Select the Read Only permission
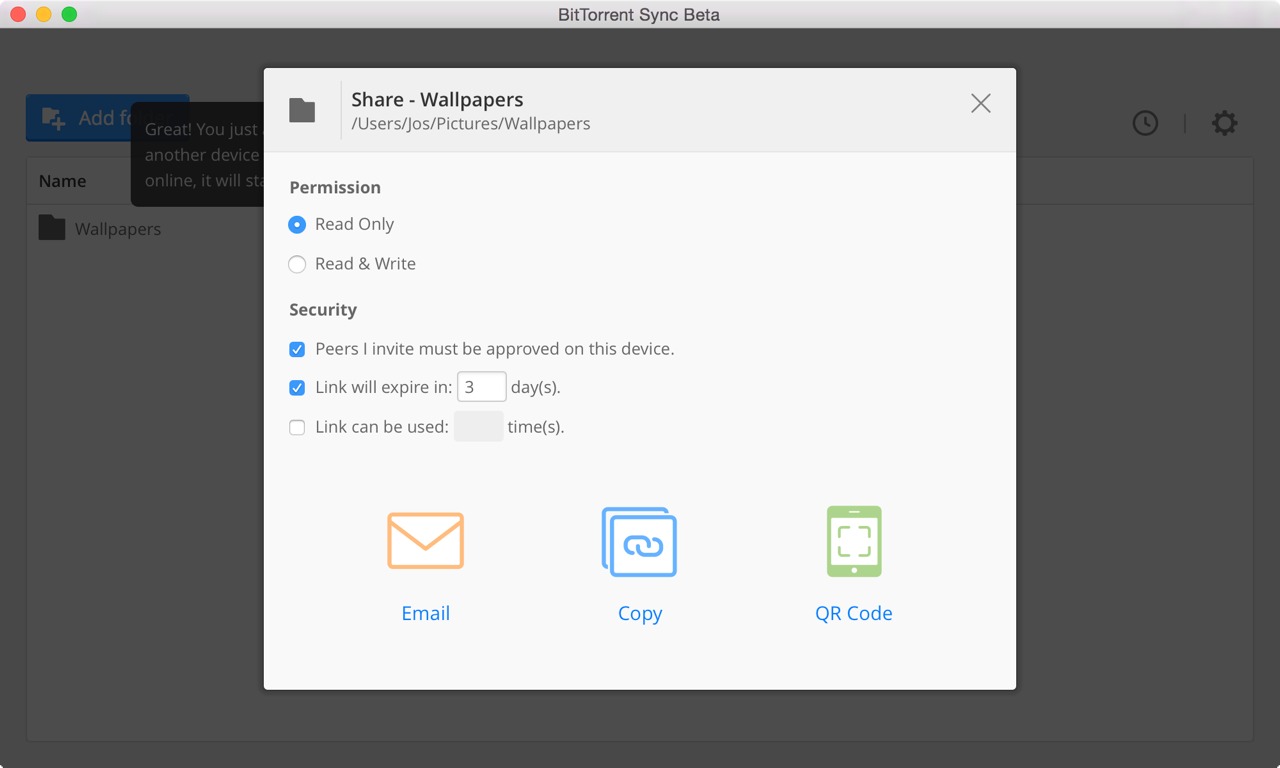Image resolution: width=1280 pixels, height=768 pixels. coord(297,225)
